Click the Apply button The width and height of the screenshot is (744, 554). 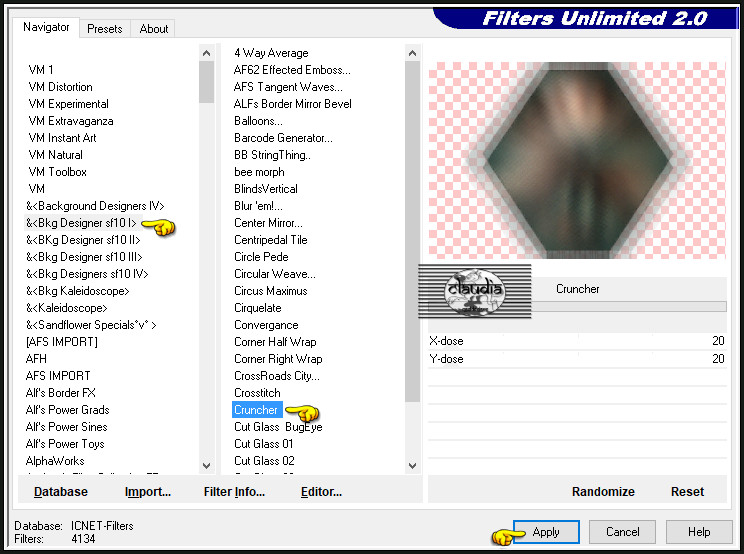click(x=546, y=532)
